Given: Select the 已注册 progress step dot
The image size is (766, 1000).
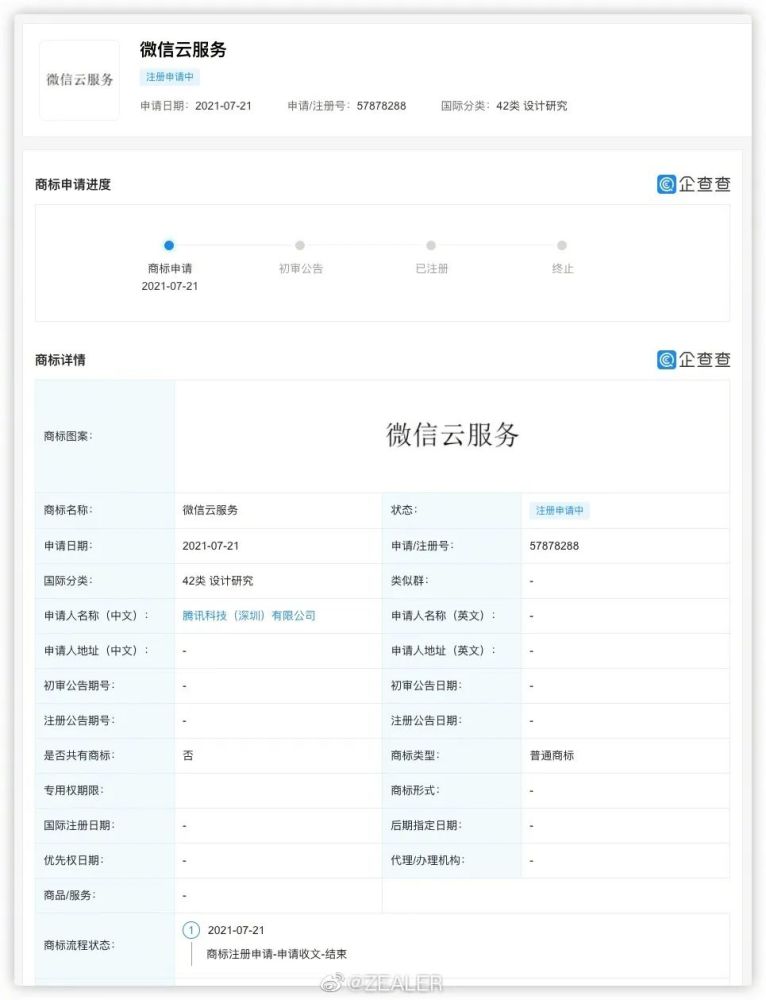Looking at the screenshot, I should click(x=431, y=245).
